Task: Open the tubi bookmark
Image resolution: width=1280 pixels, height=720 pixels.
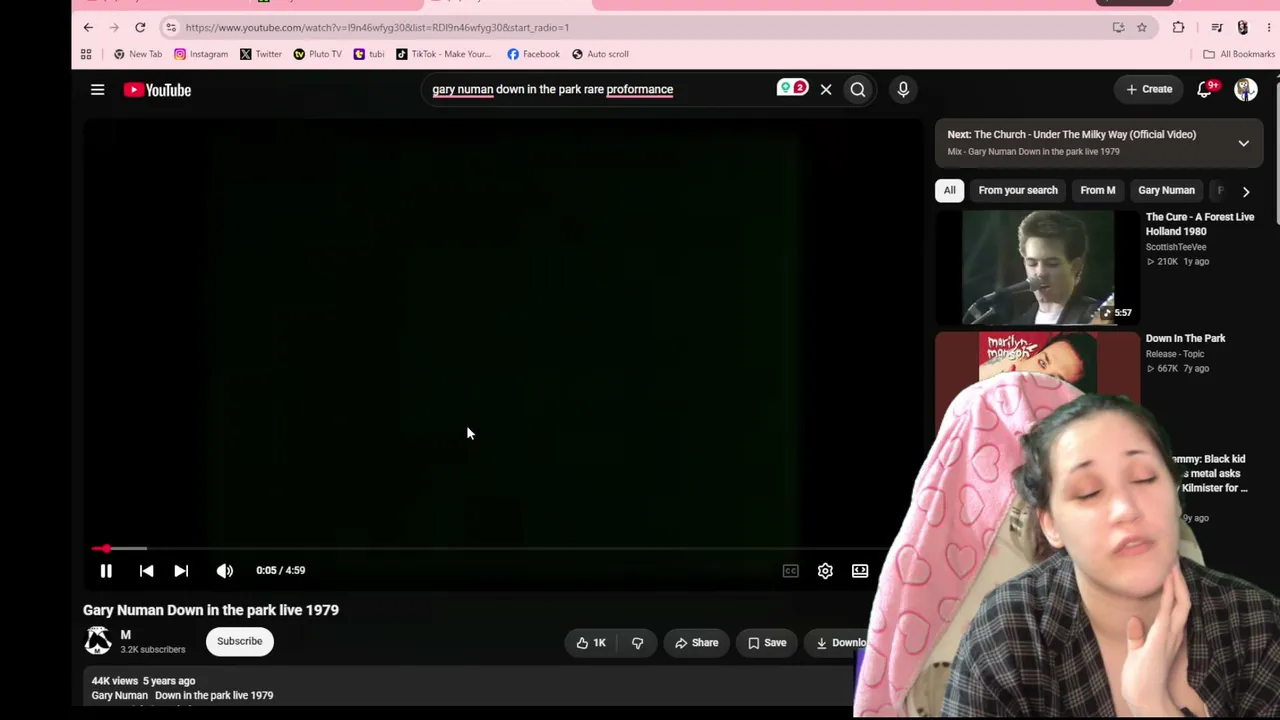Action: coord(369,54)
